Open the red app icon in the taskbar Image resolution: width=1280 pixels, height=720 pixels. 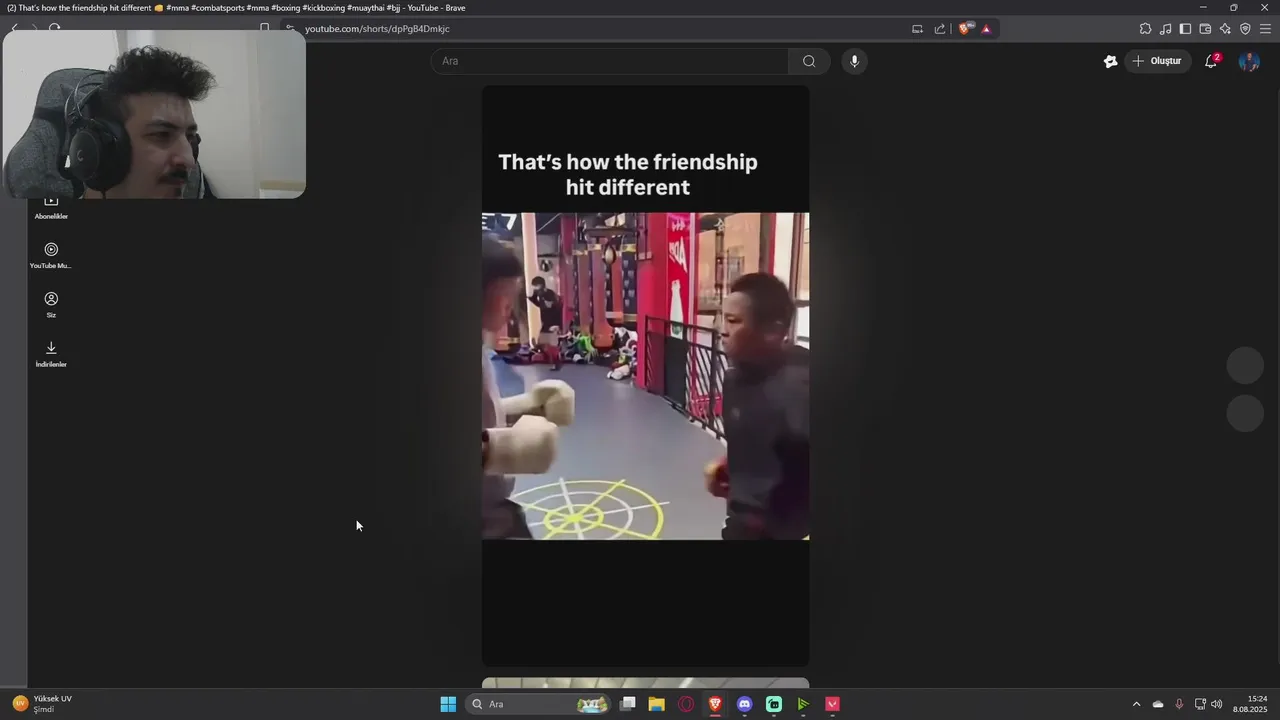coord(832,704)
